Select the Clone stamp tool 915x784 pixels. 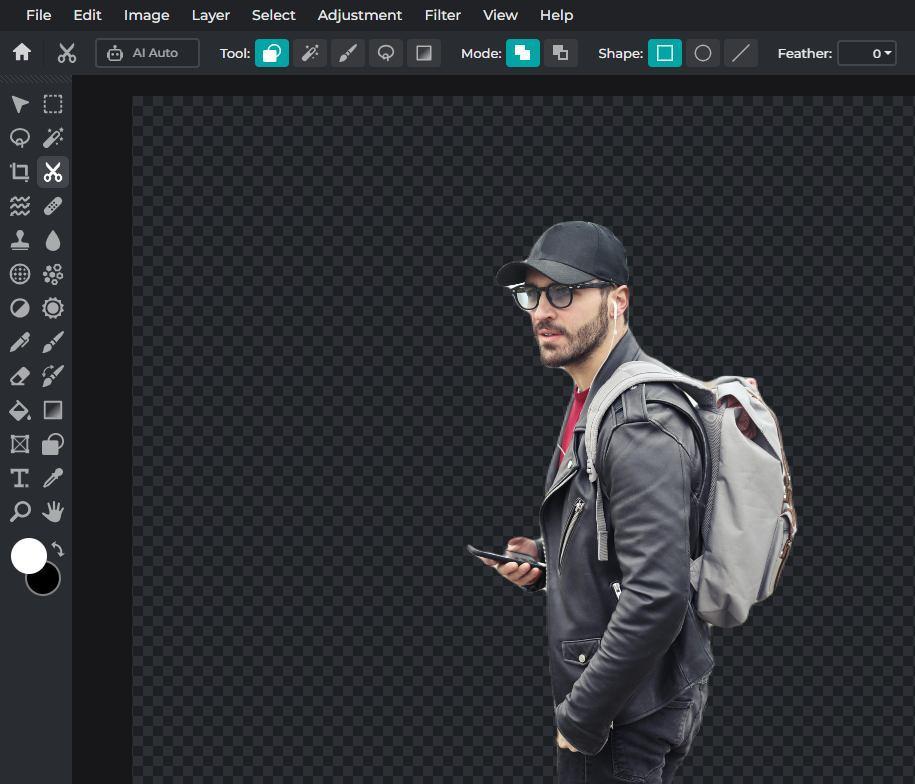(x=19, y=240)
